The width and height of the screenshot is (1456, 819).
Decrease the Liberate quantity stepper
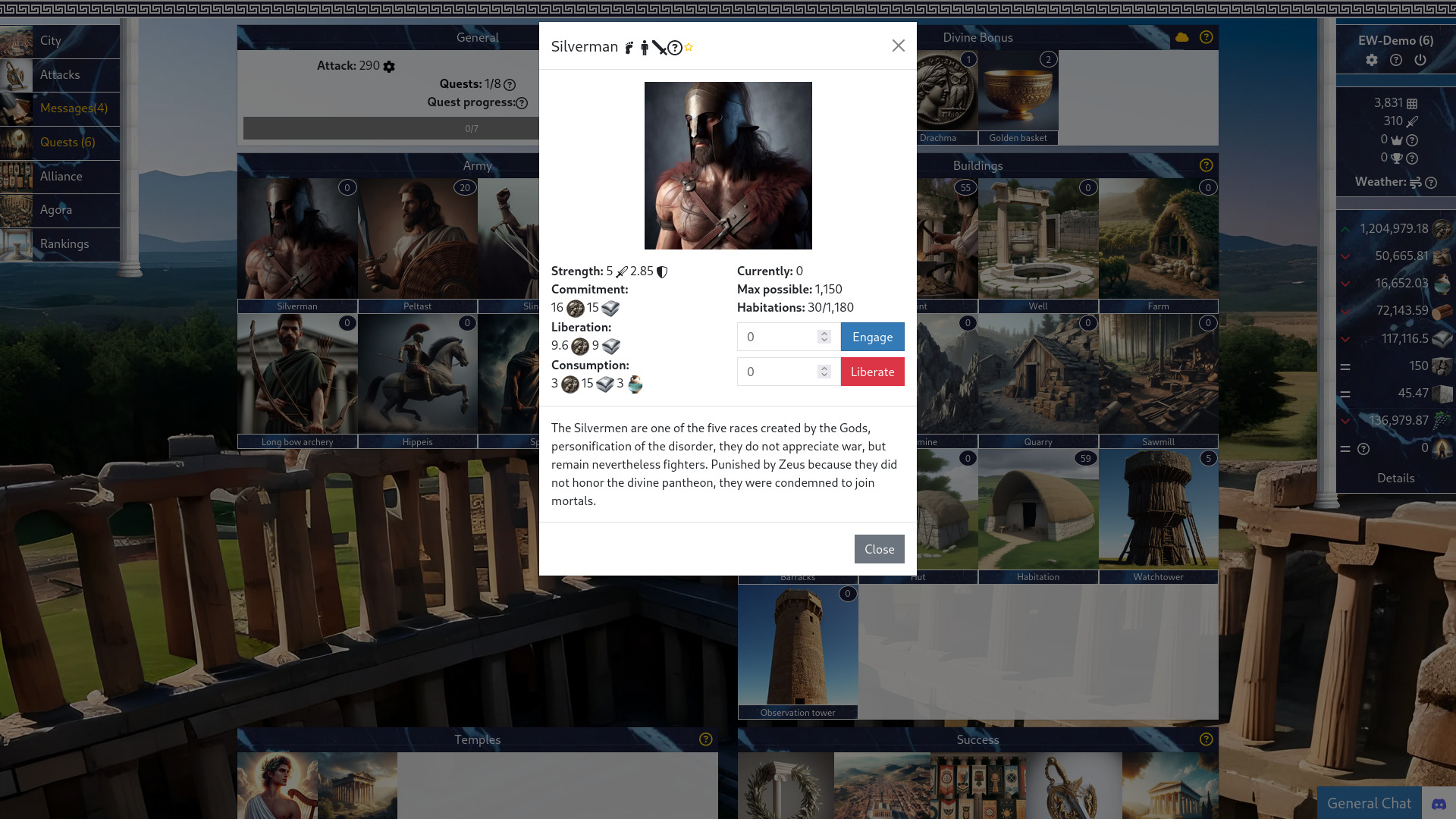pyautogui.click(x=824, y=375)
